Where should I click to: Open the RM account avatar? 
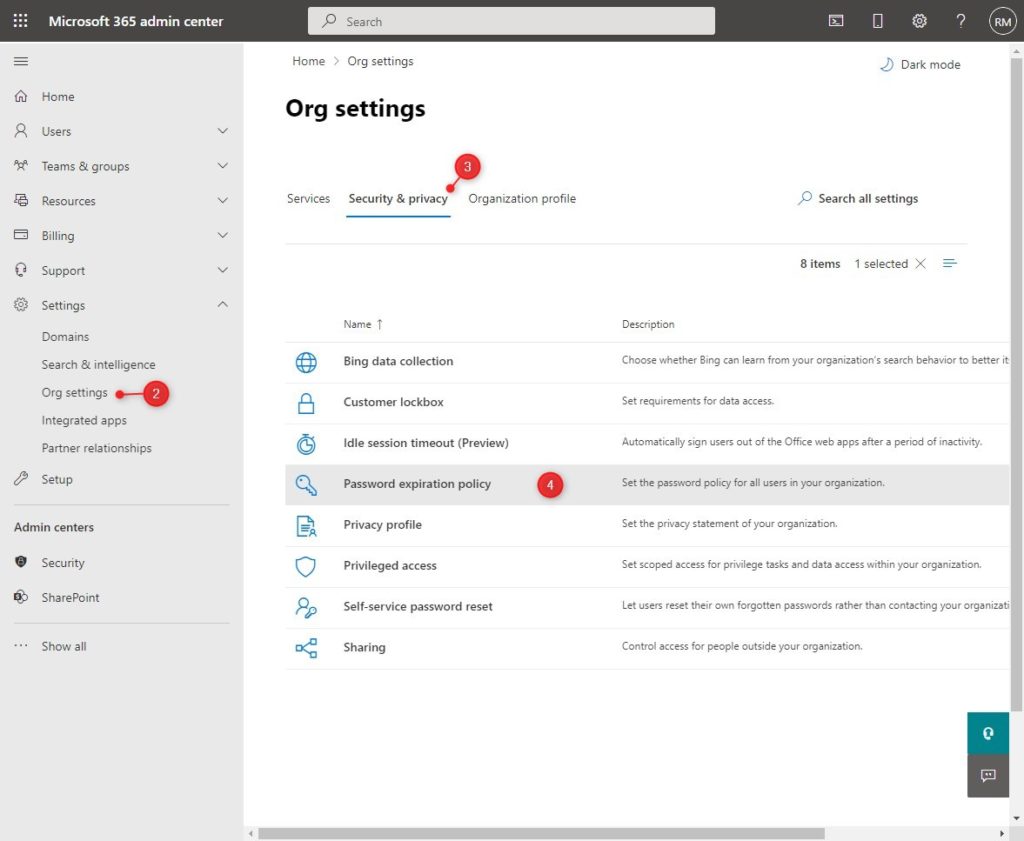[x=1002, y=21]
